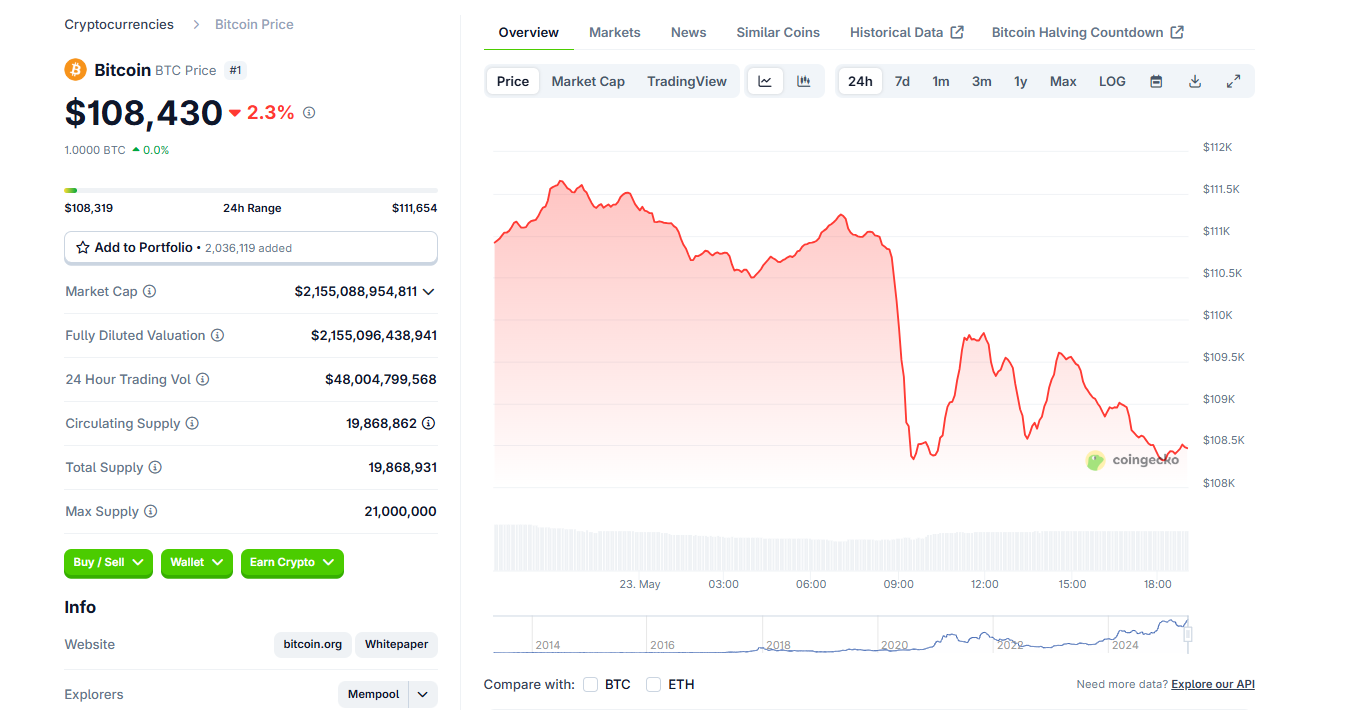Screen dimensions: 1355x710
Task: Click the info icon beside 2.3% change
Action: (x=309, y=113)
